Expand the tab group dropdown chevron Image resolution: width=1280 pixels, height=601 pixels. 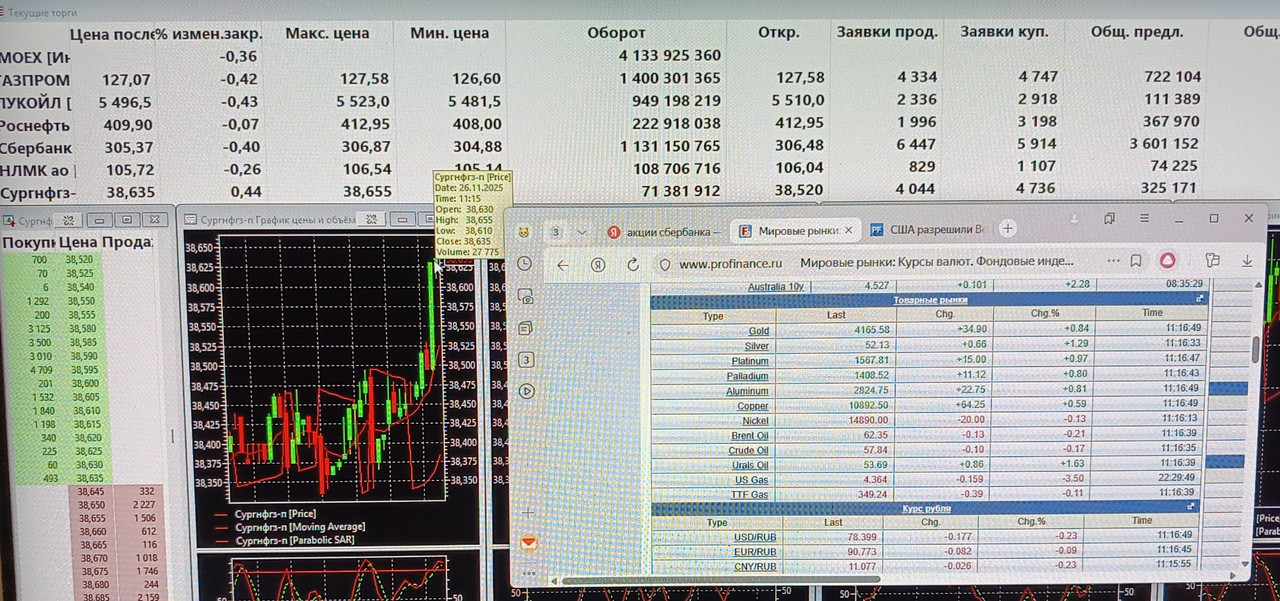click(x=581, y=231)
